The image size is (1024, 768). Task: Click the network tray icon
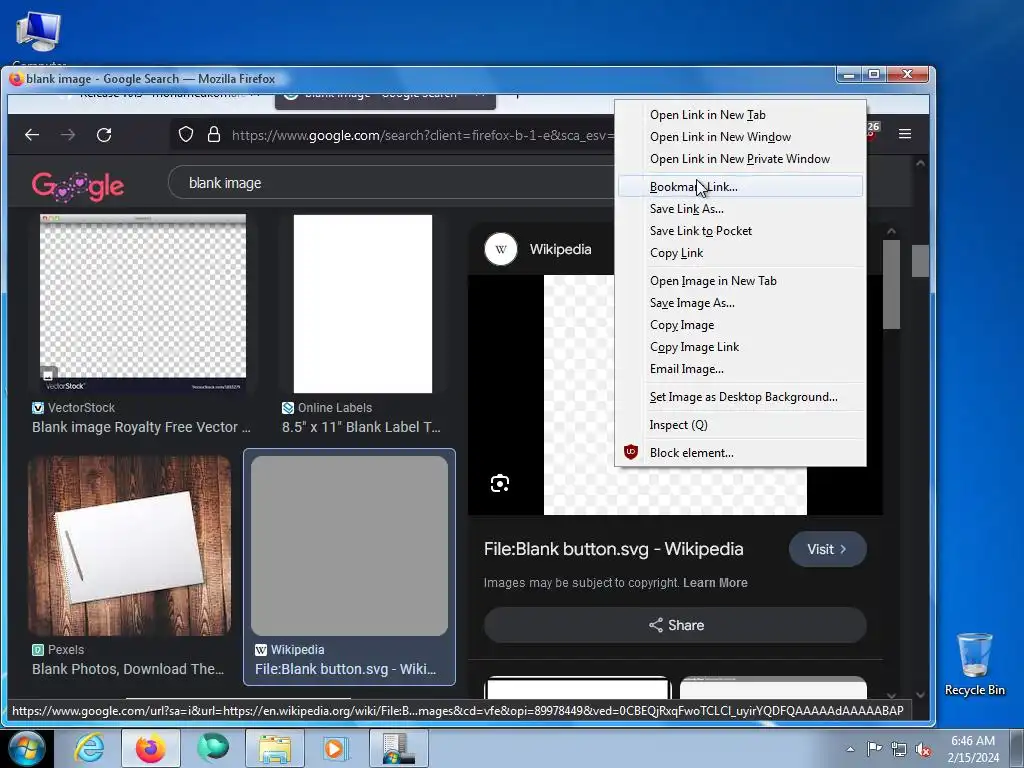pyautogui.click(x=899, y=749)
